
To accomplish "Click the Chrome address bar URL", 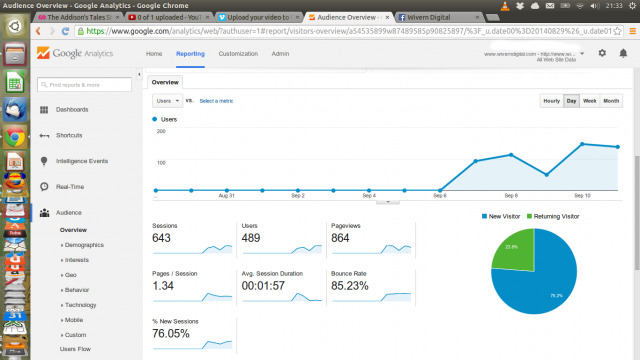I will (348, 31).
